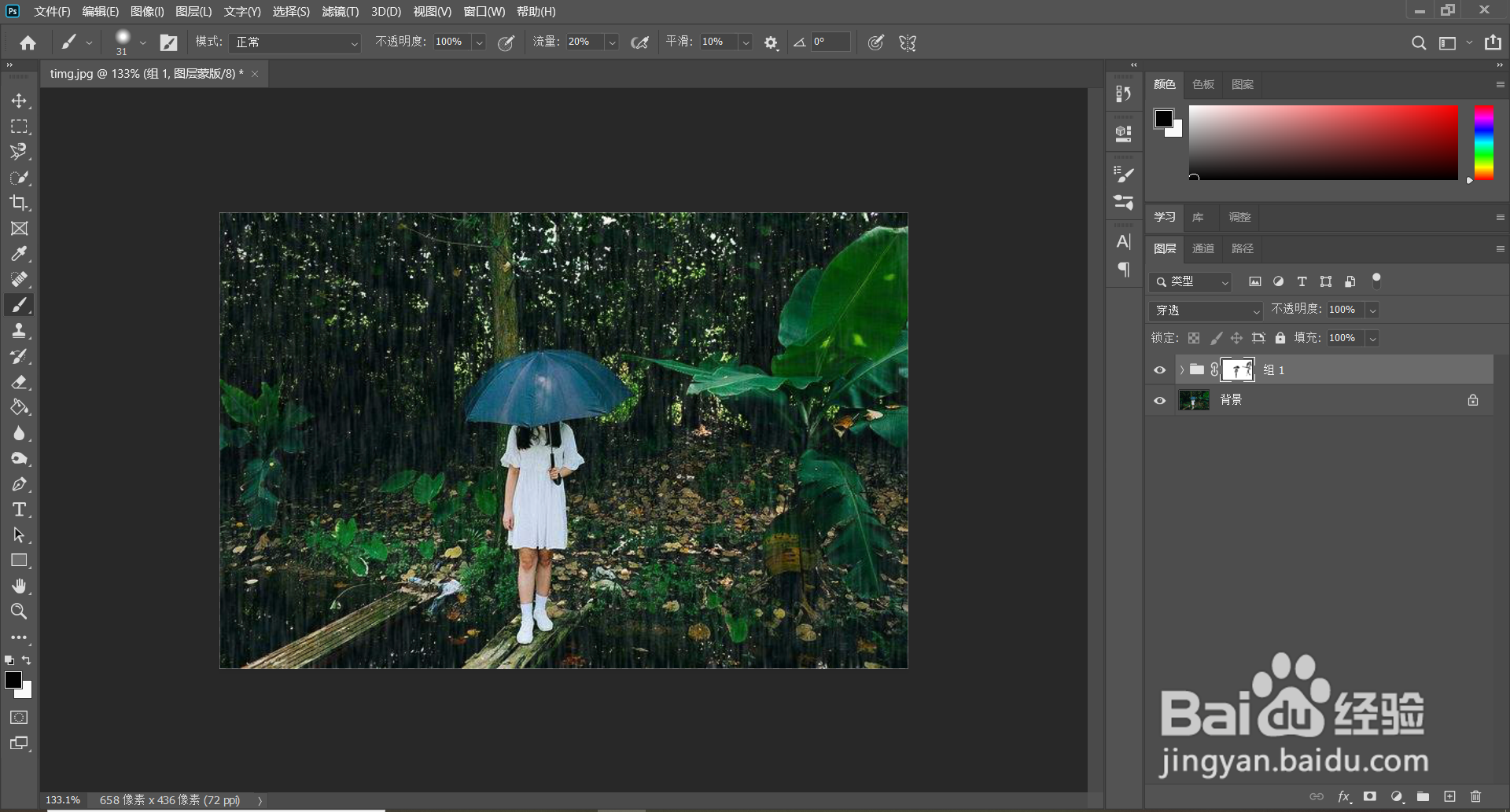Toggle pressure control for opacity
1510x812 pixels.
click(x=506, y=42)
